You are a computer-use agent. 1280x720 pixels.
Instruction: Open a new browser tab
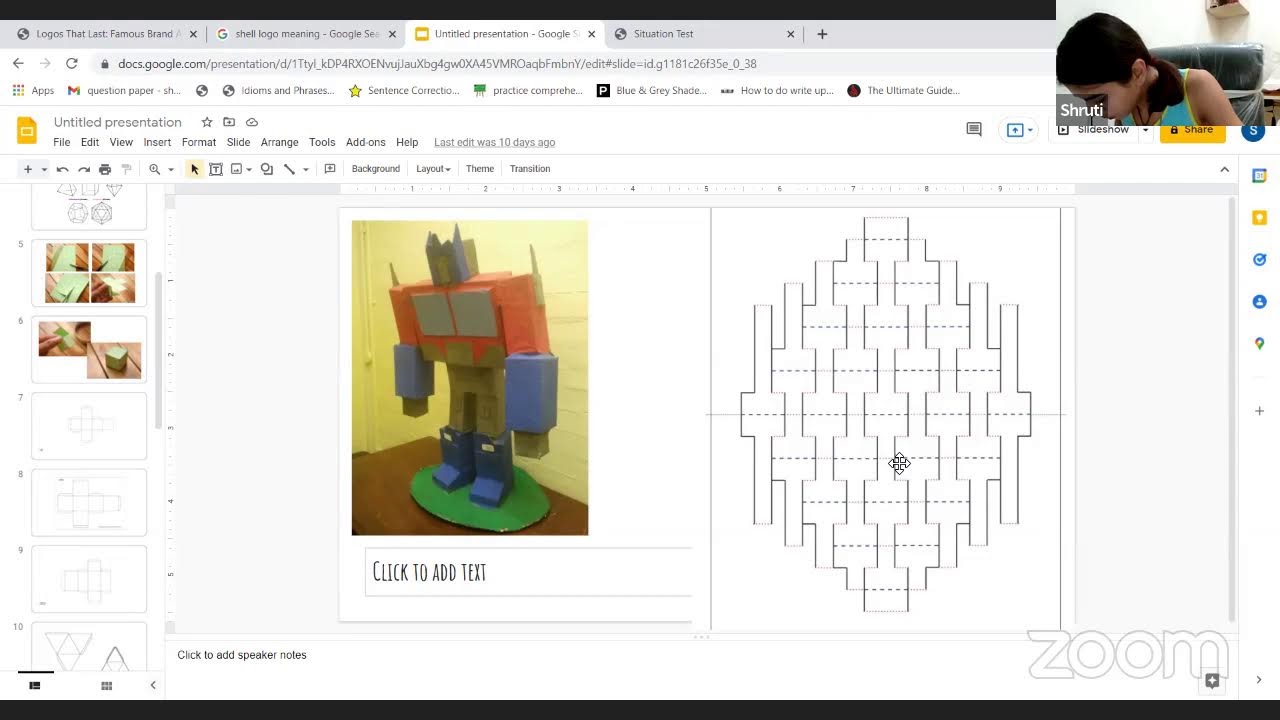click(x=822, y=34)
